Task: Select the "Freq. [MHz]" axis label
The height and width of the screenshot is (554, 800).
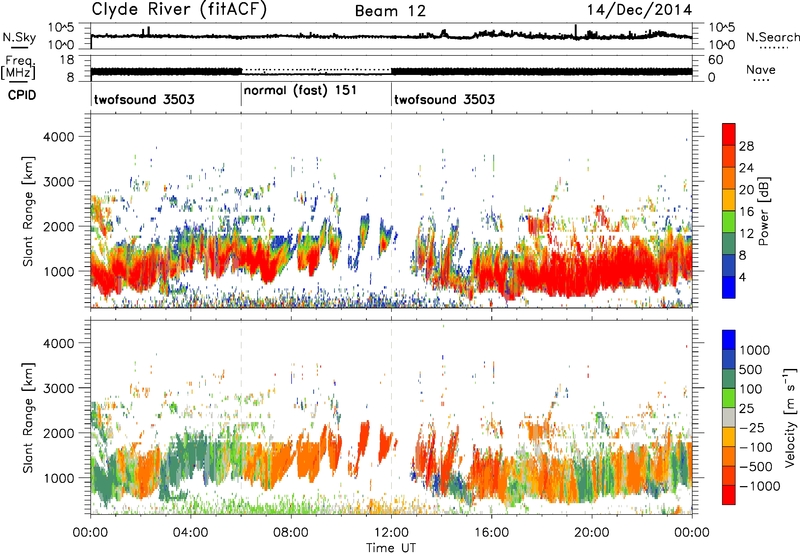Action: click(x=18, y=67)
